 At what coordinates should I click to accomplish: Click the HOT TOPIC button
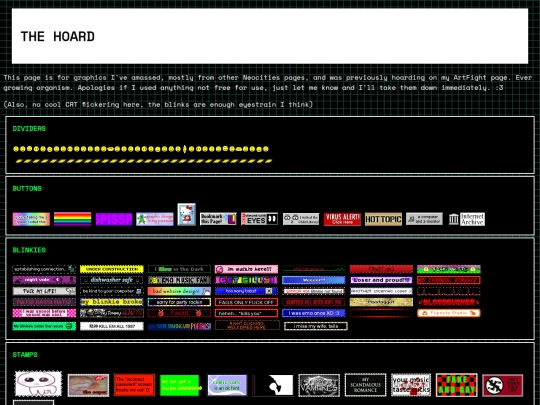tap(383, 219)
